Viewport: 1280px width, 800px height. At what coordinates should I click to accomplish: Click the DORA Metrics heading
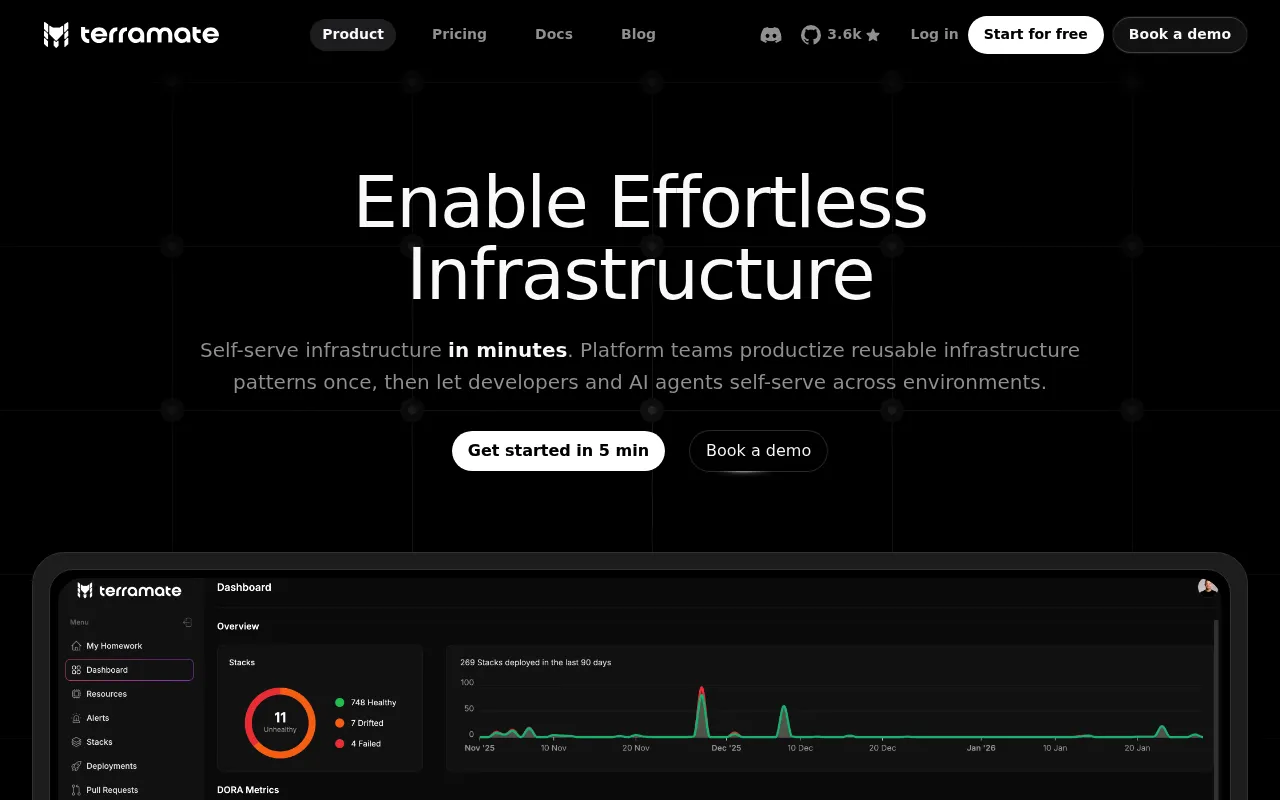click(248, 790)
